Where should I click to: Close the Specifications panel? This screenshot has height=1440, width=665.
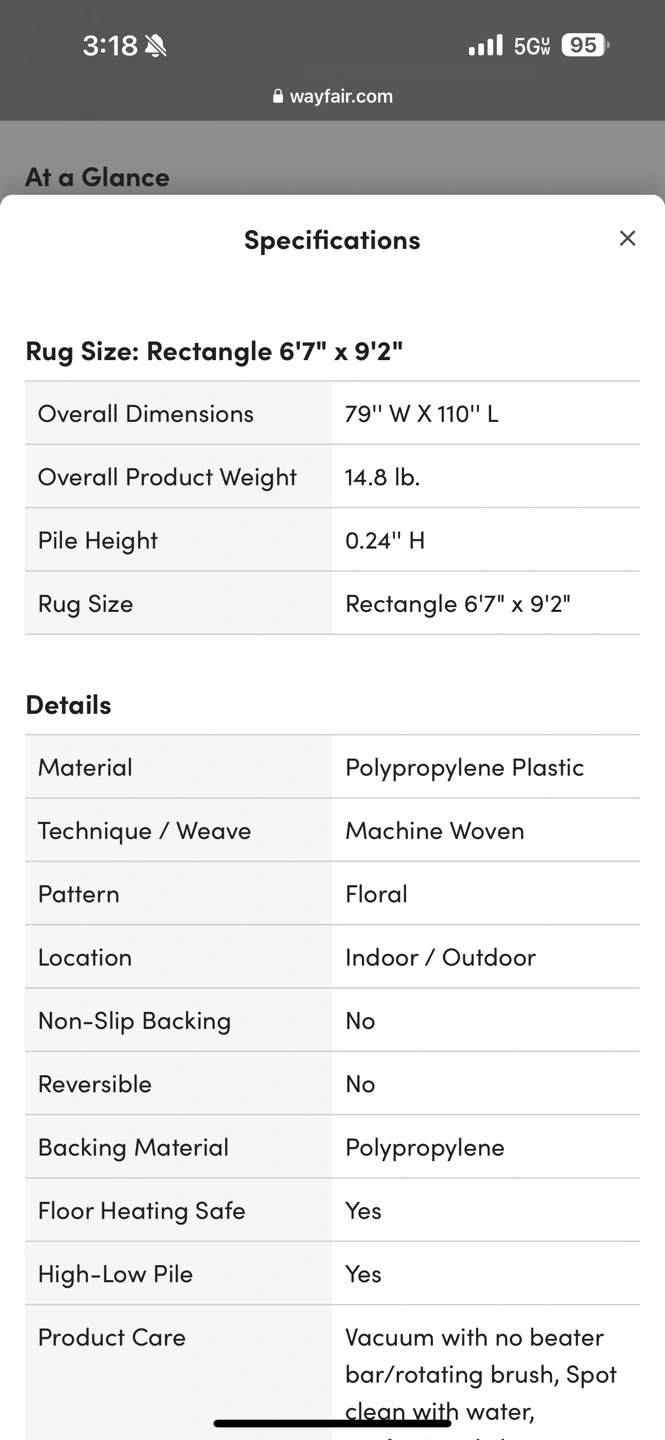[627, 238]
